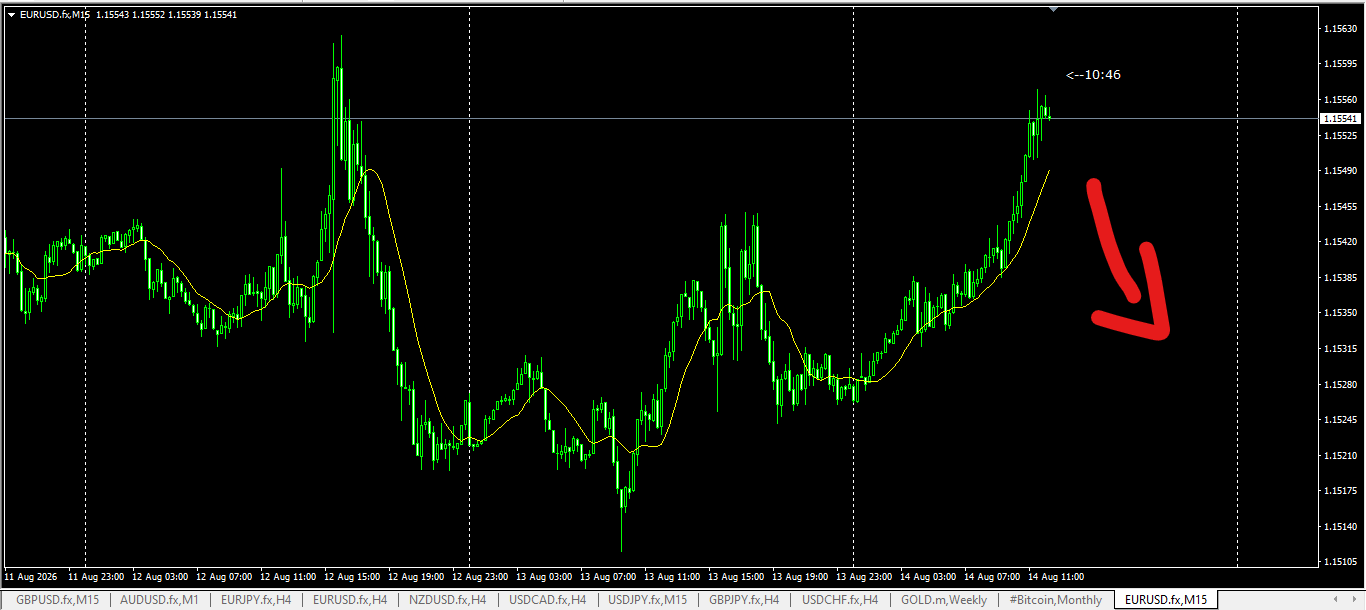1366x610 pixels.
Task: Switch to the #Bitcoin,Monthly chart tab
Action: [x=1055, y=600]
